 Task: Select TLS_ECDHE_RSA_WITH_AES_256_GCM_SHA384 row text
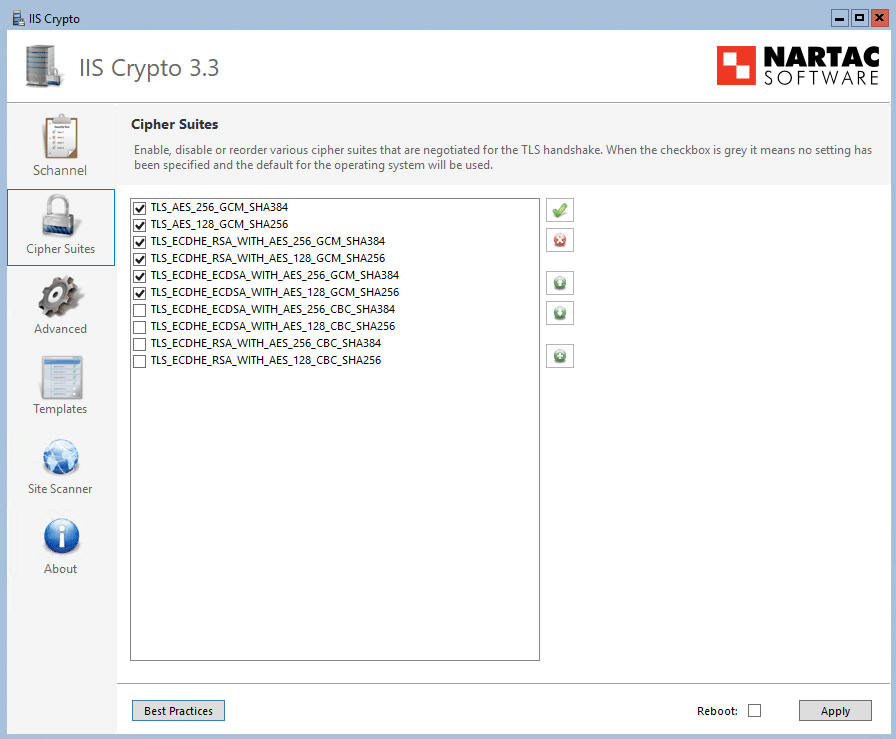click(x=268, y=241)
